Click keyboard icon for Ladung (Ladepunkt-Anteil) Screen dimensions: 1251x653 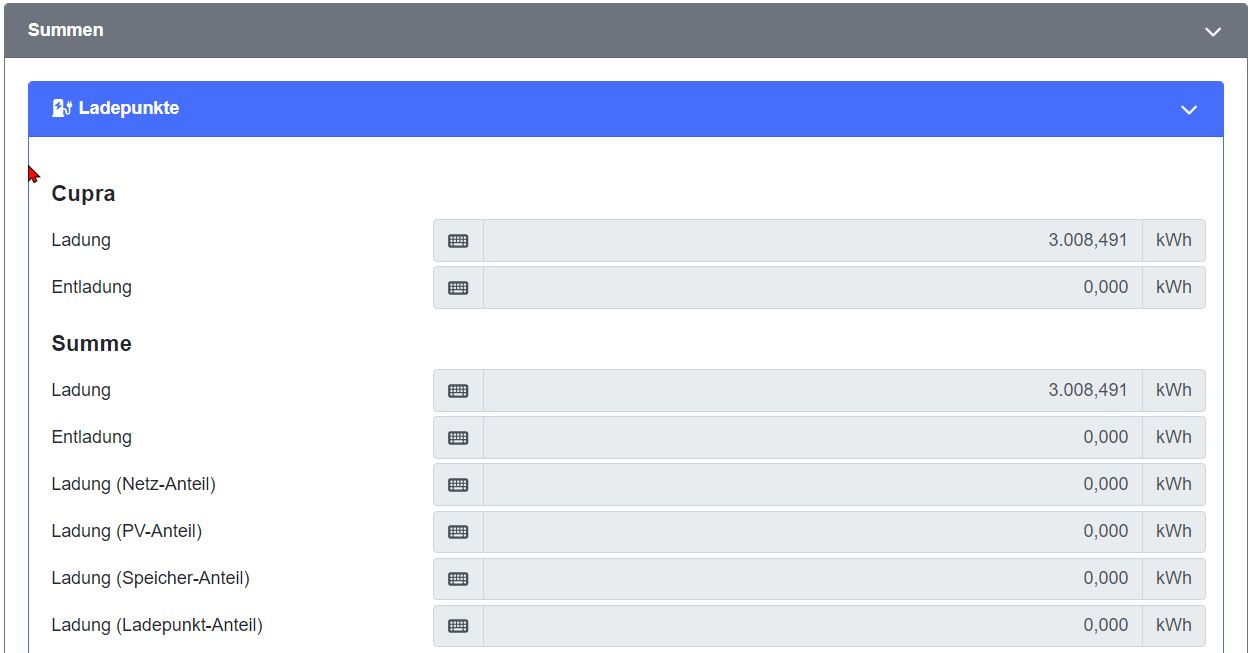458,626
